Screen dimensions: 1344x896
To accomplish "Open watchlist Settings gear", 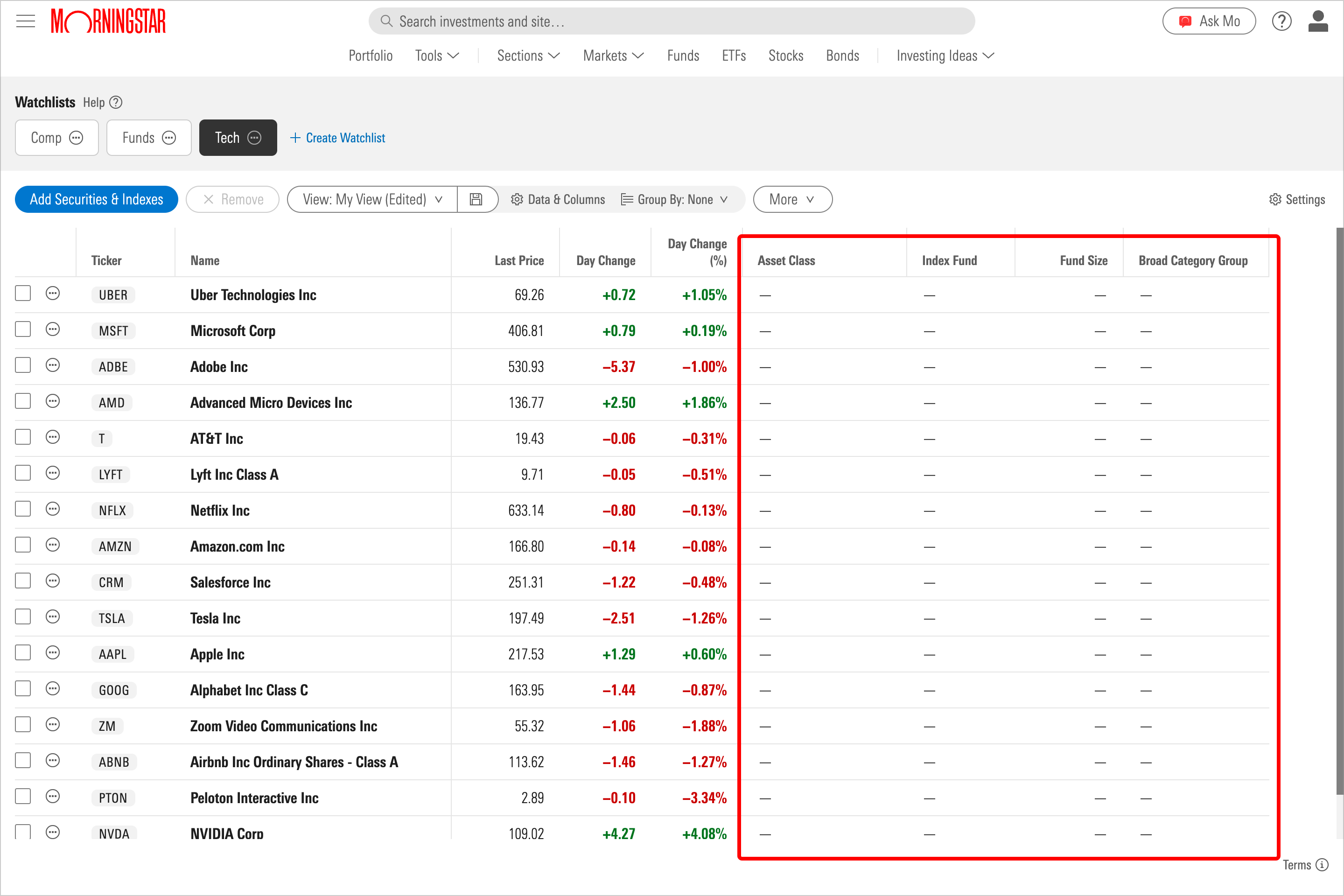I will (x=1296, y=199).
